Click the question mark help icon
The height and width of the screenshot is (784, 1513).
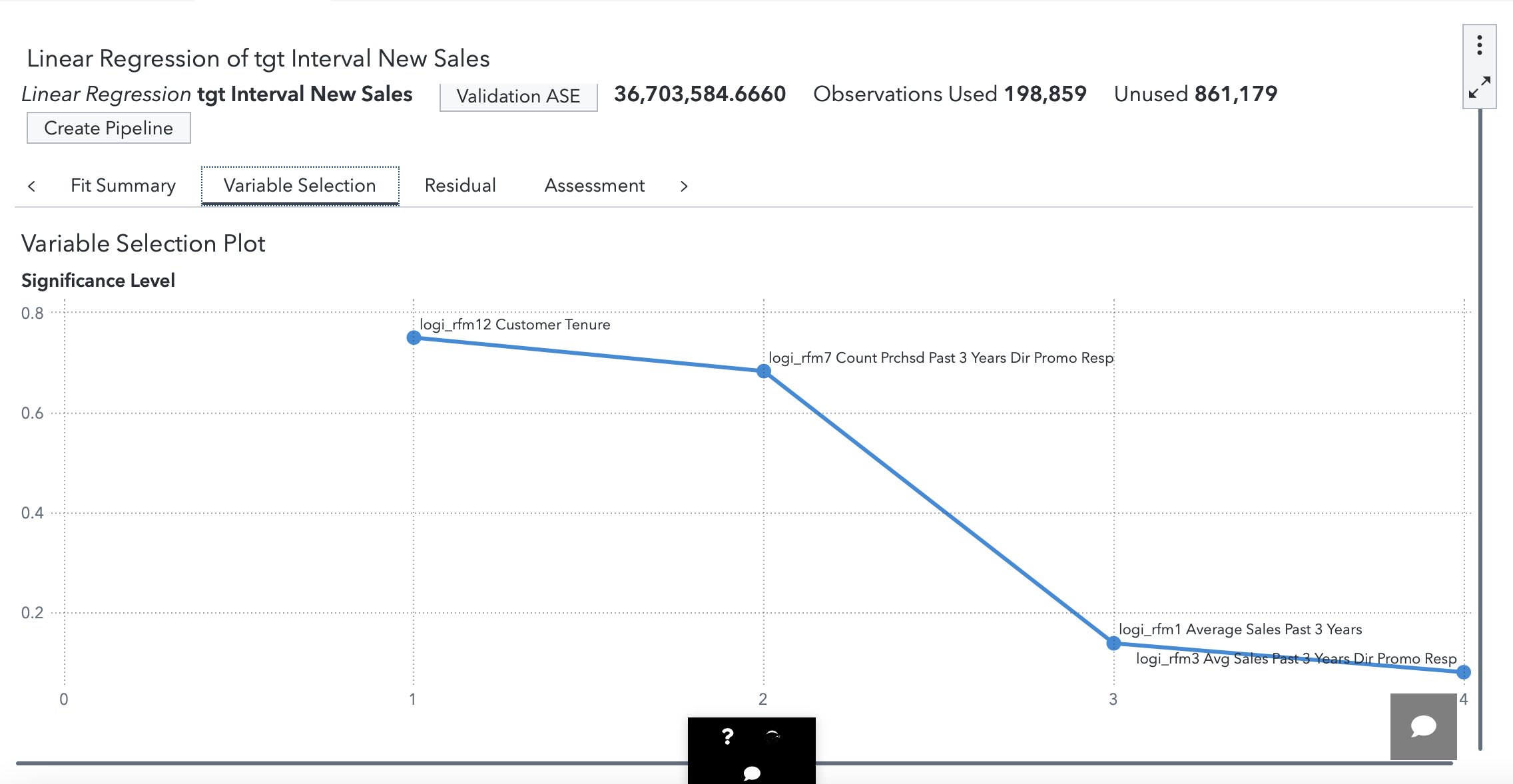[x=727, y=736]
